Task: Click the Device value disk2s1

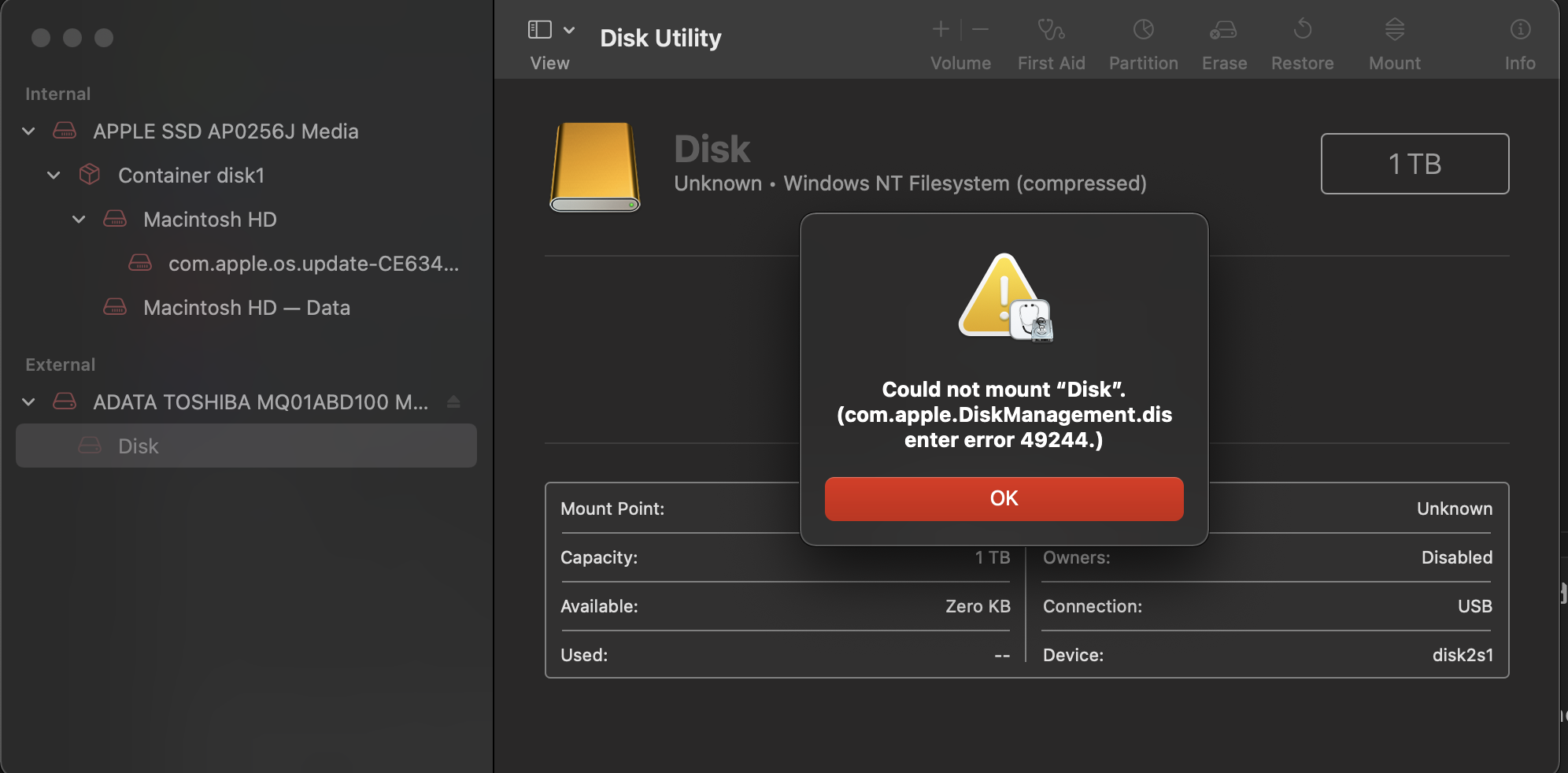Action: click(x=1463, y=655)
